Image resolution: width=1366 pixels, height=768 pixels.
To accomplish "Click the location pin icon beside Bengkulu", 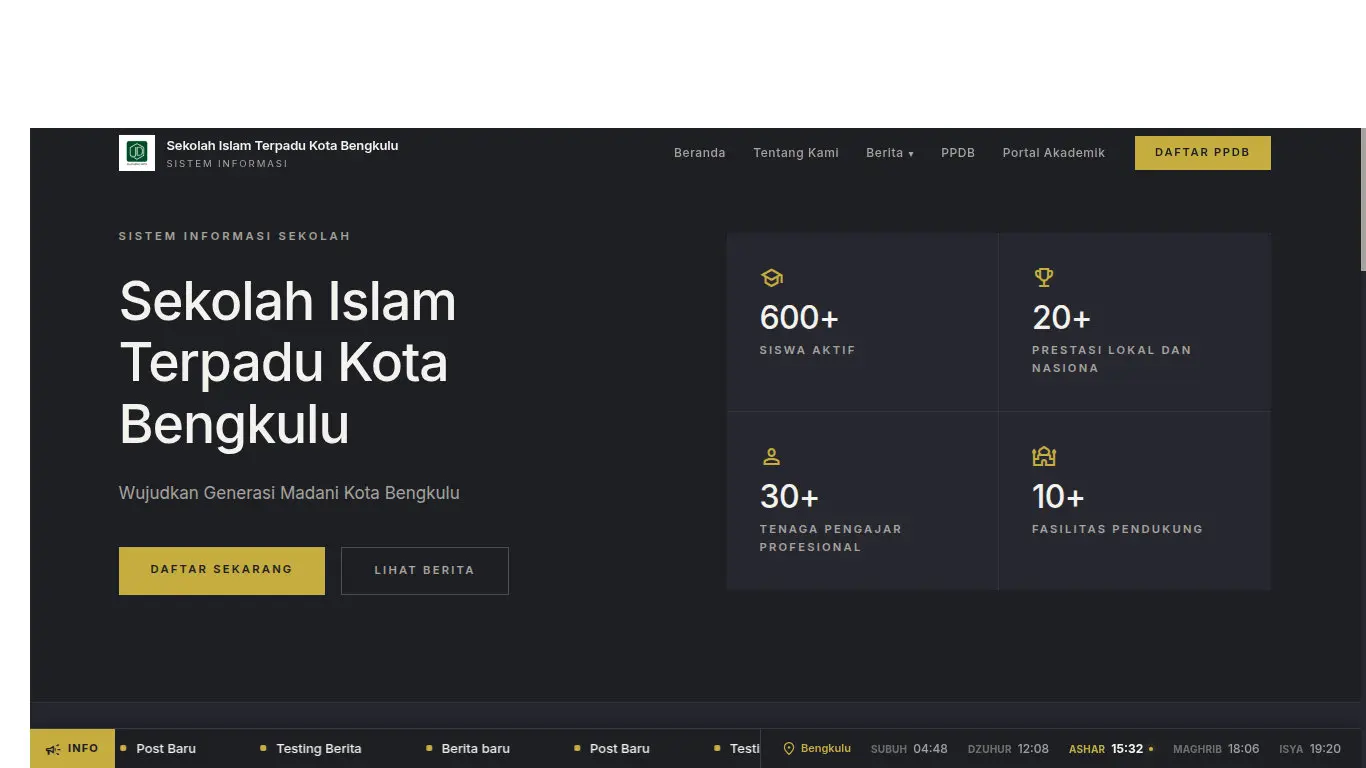I will pos(788,748).
